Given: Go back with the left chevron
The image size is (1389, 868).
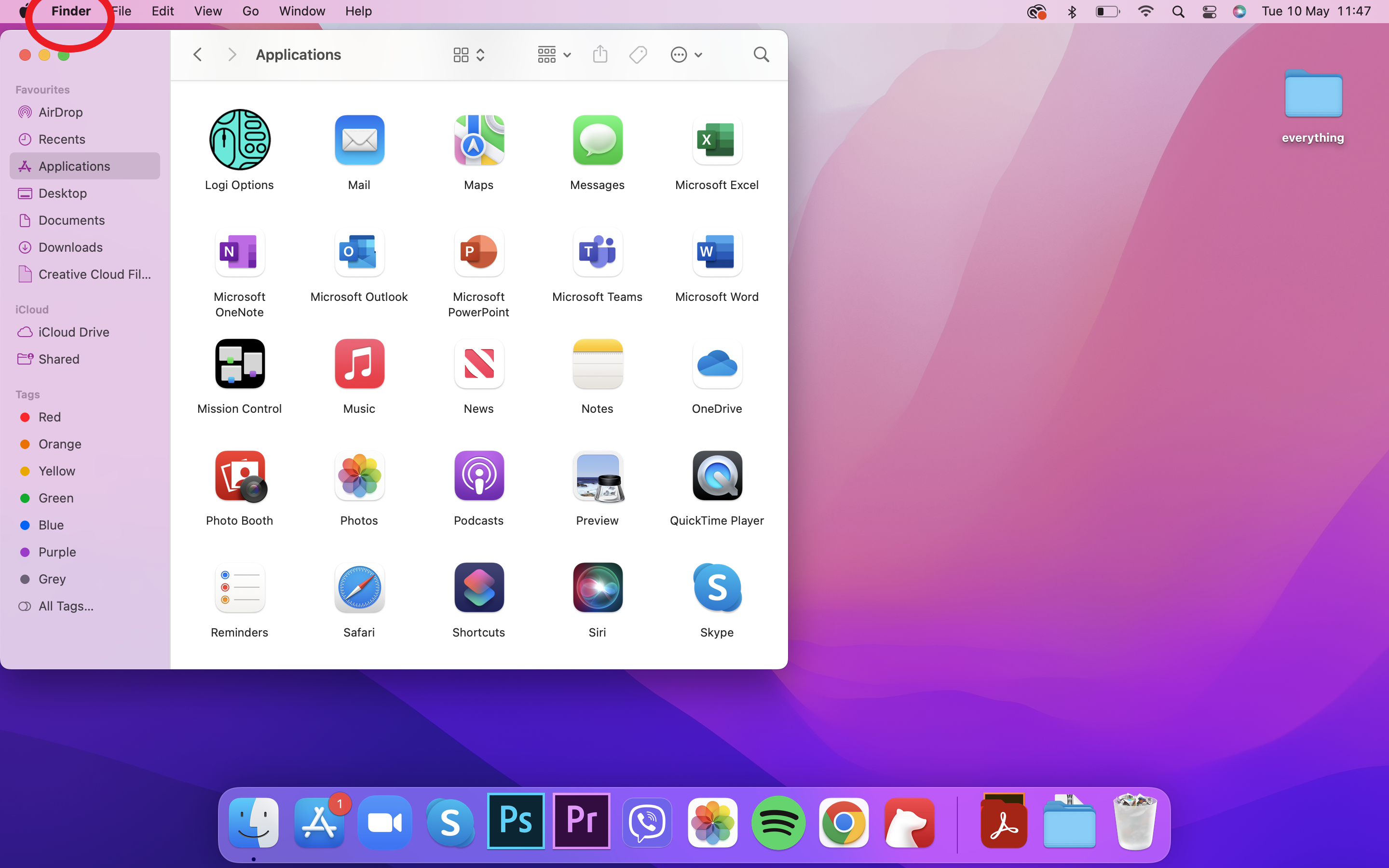Looking at the screenshot, I should (x=197, y=54).
